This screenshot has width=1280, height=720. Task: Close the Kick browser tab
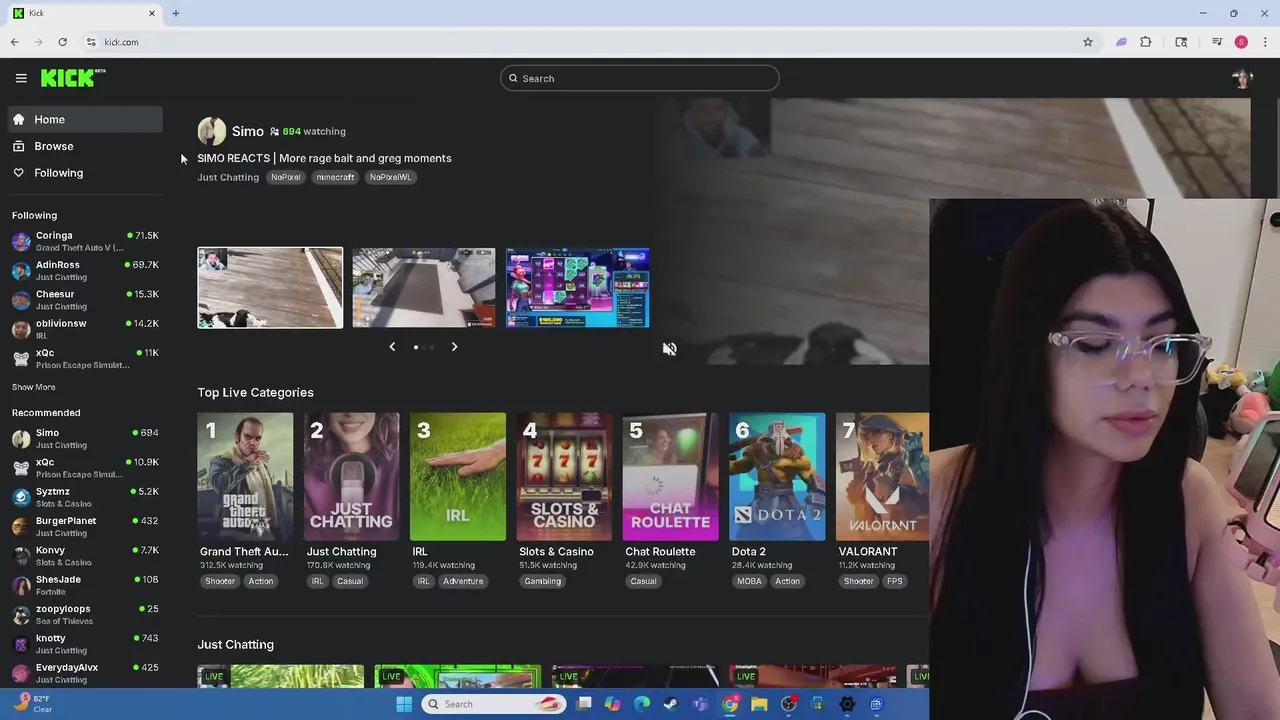[x=152, y=13]
